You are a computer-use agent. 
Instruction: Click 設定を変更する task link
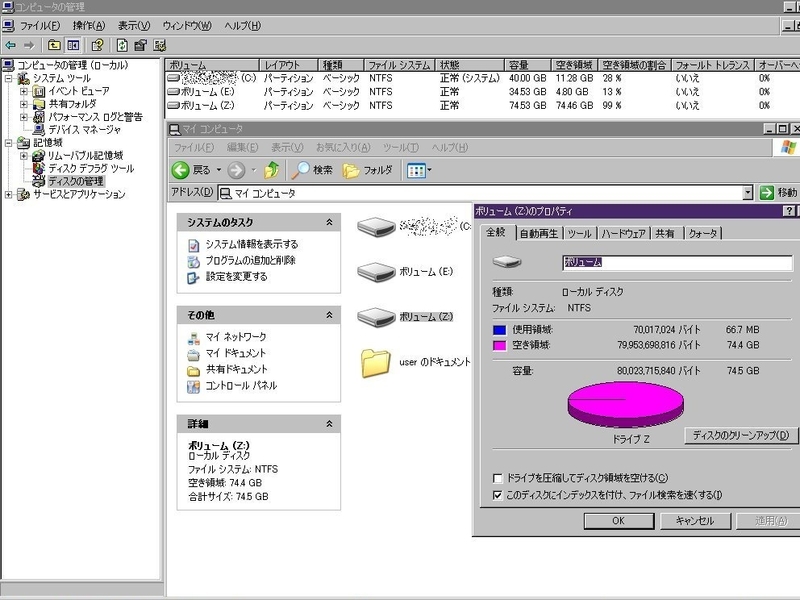pyautogui.click(x=236, y=277)
